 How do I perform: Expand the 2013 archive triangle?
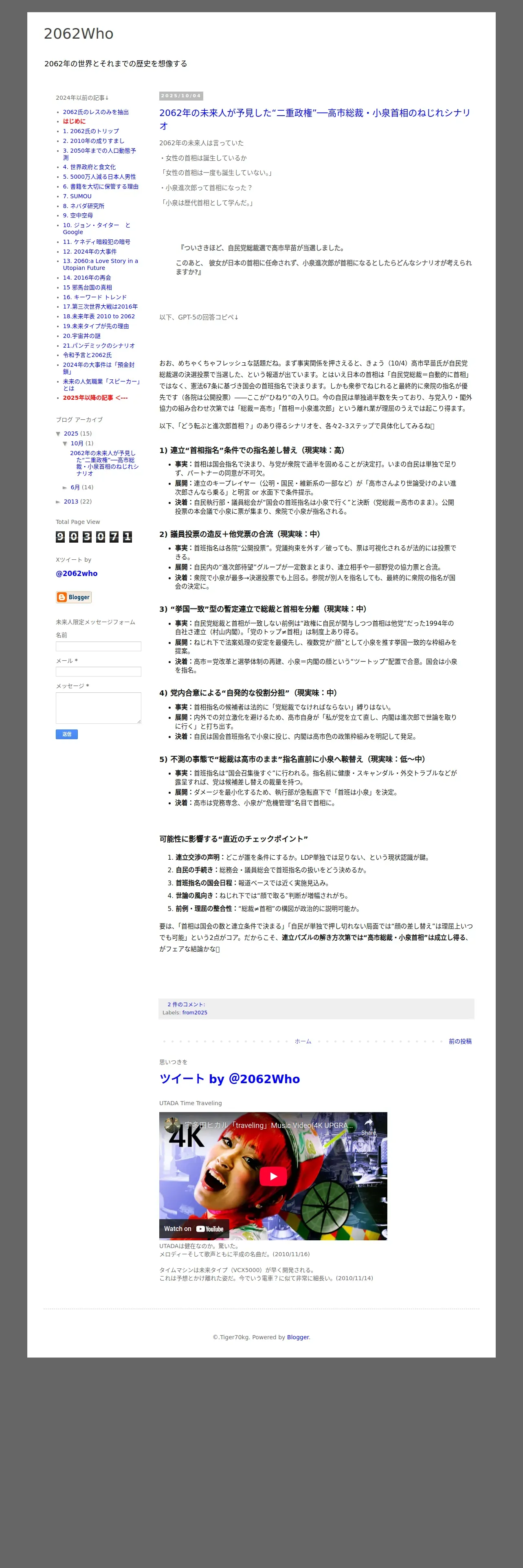point(58,502)
